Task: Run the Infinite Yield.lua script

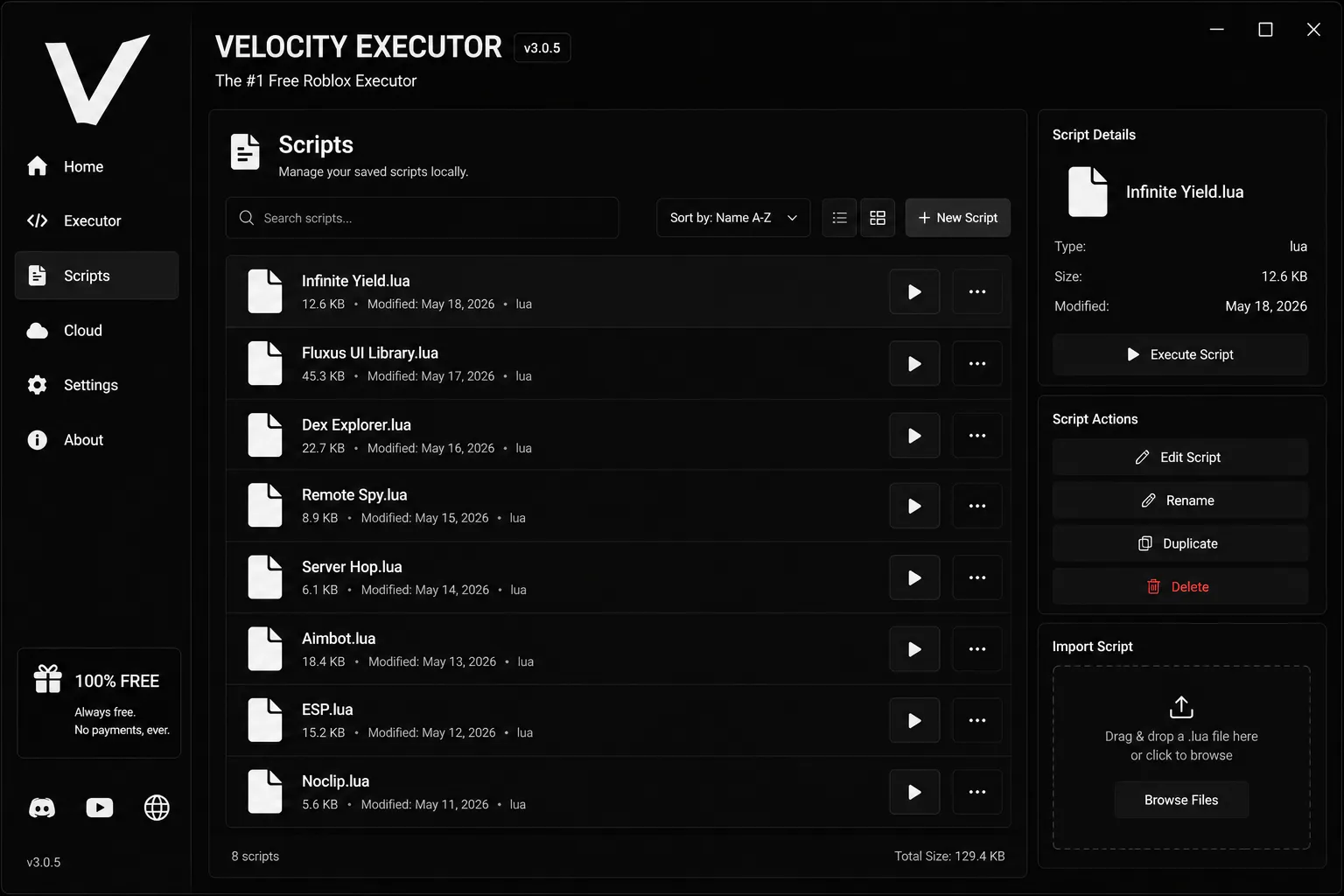Action: pyautogui.click(x=914, y=292)
